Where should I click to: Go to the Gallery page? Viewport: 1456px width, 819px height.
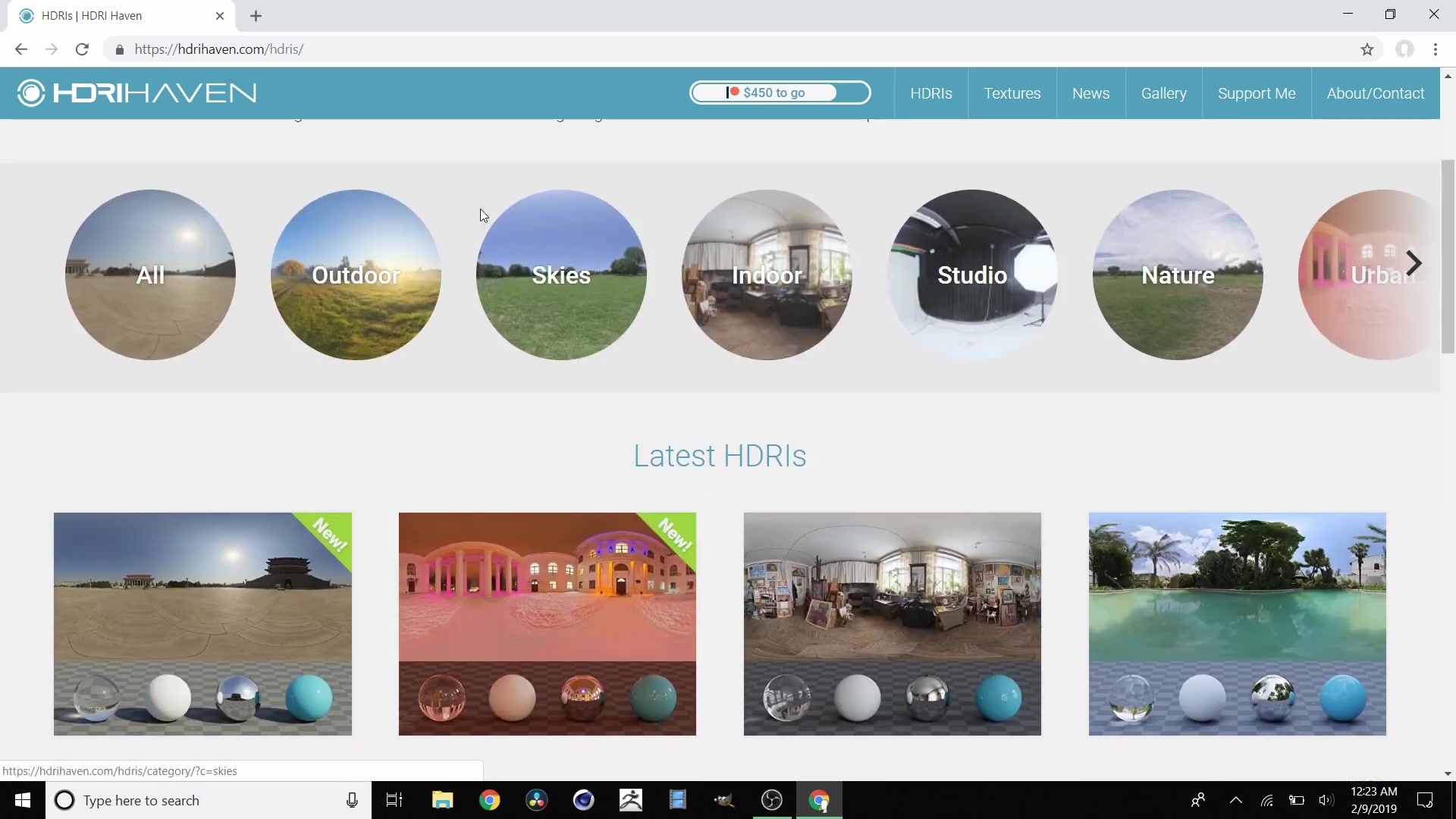pos(1163,93)
